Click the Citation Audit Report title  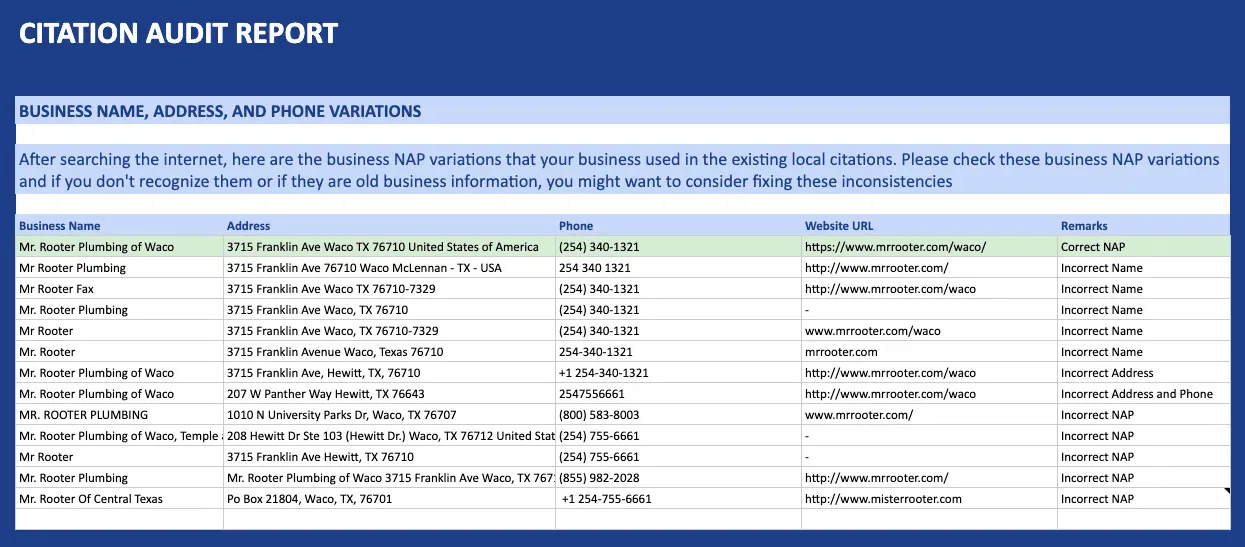(179, 33)
